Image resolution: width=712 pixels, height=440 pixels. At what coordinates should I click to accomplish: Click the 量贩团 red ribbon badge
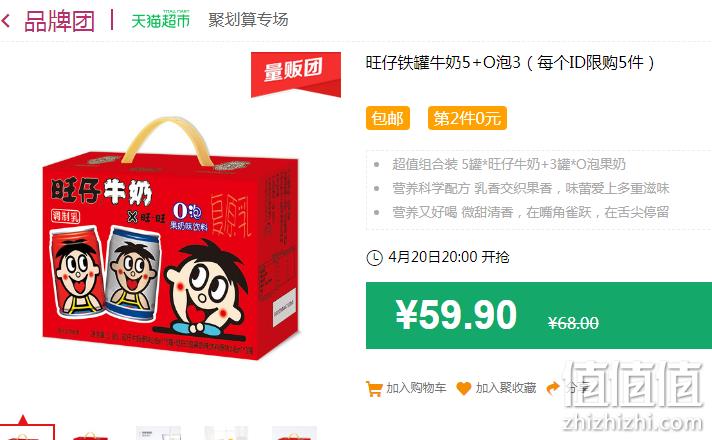click(x=296, y=74)
